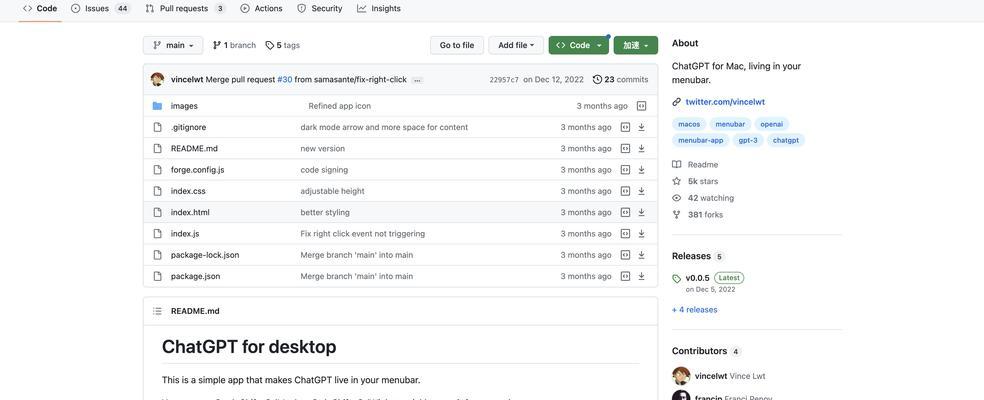
Task: Open the Issues tab
Action: [100, 9]
